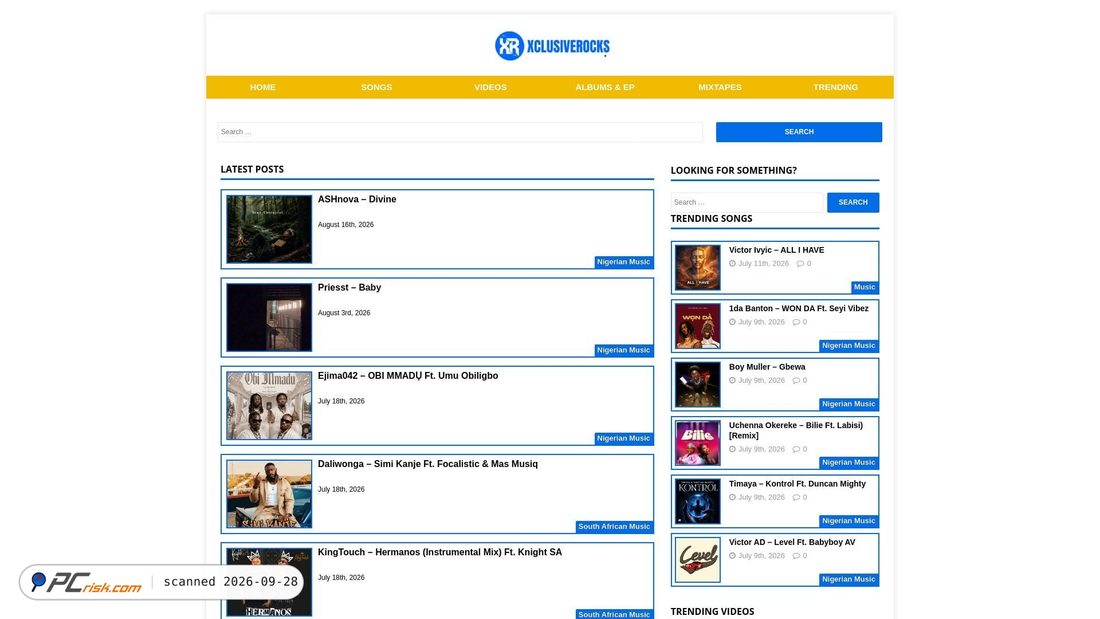Click clock icon under Timaya Kontrol song
Screen dimensions: 1100x619
(732, 498)
